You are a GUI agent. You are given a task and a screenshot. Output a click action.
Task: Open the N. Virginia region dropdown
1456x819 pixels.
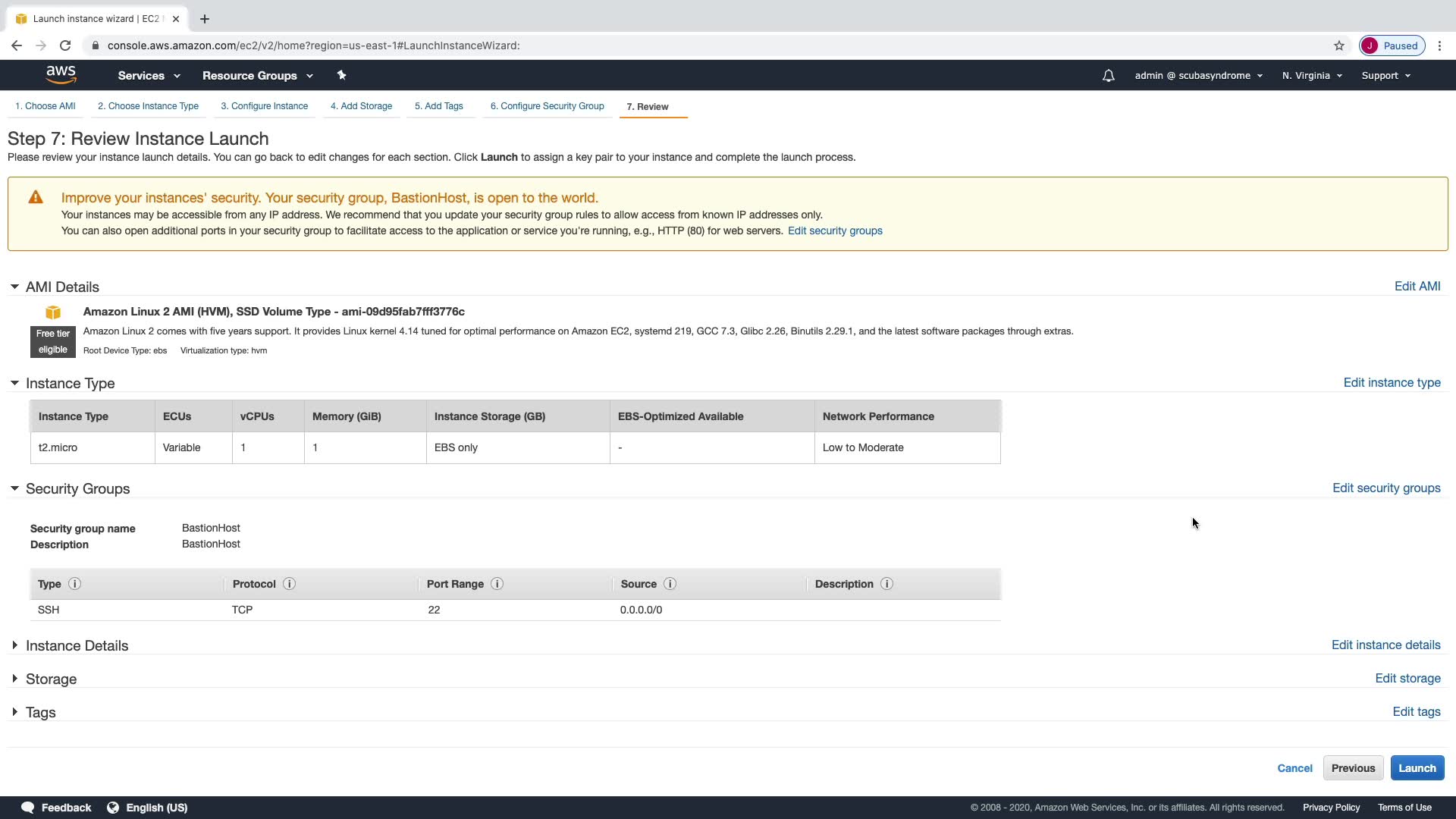[1311, 76]
